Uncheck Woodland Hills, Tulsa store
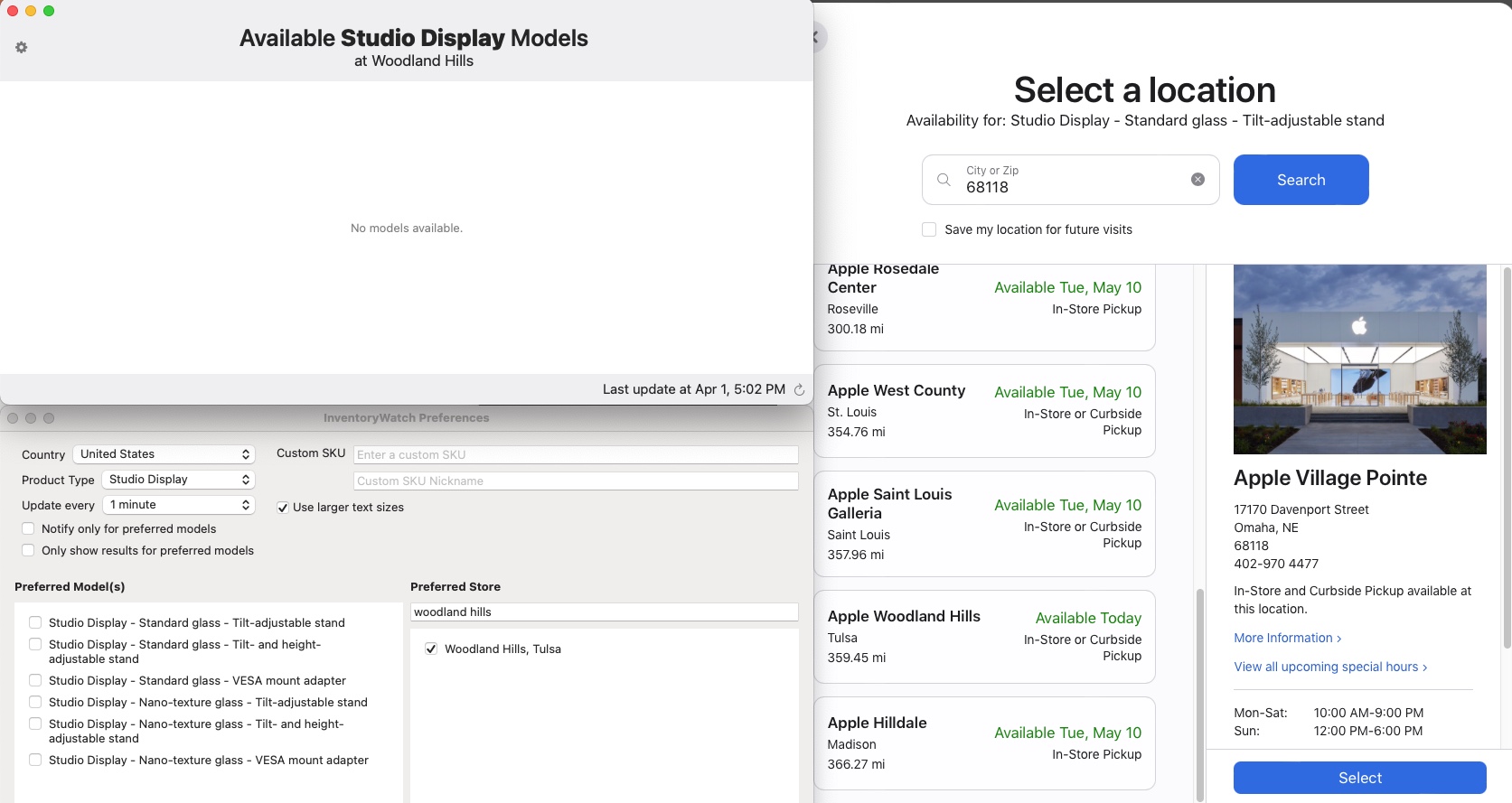Image resolution: width=1512 pixels, height=803 pixels. [x=431, y=649]
